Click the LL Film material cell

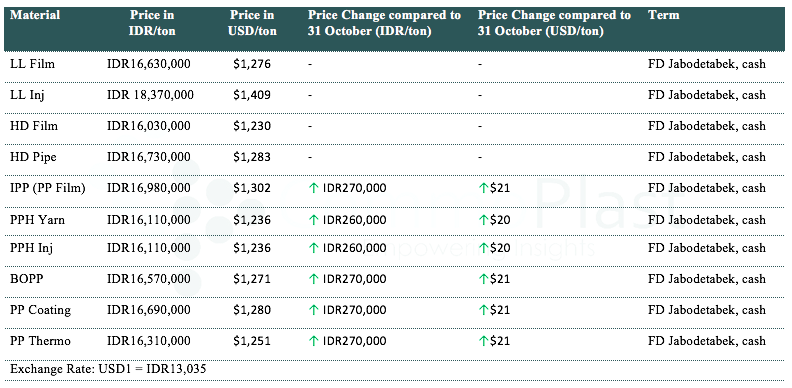pos(32,64)
